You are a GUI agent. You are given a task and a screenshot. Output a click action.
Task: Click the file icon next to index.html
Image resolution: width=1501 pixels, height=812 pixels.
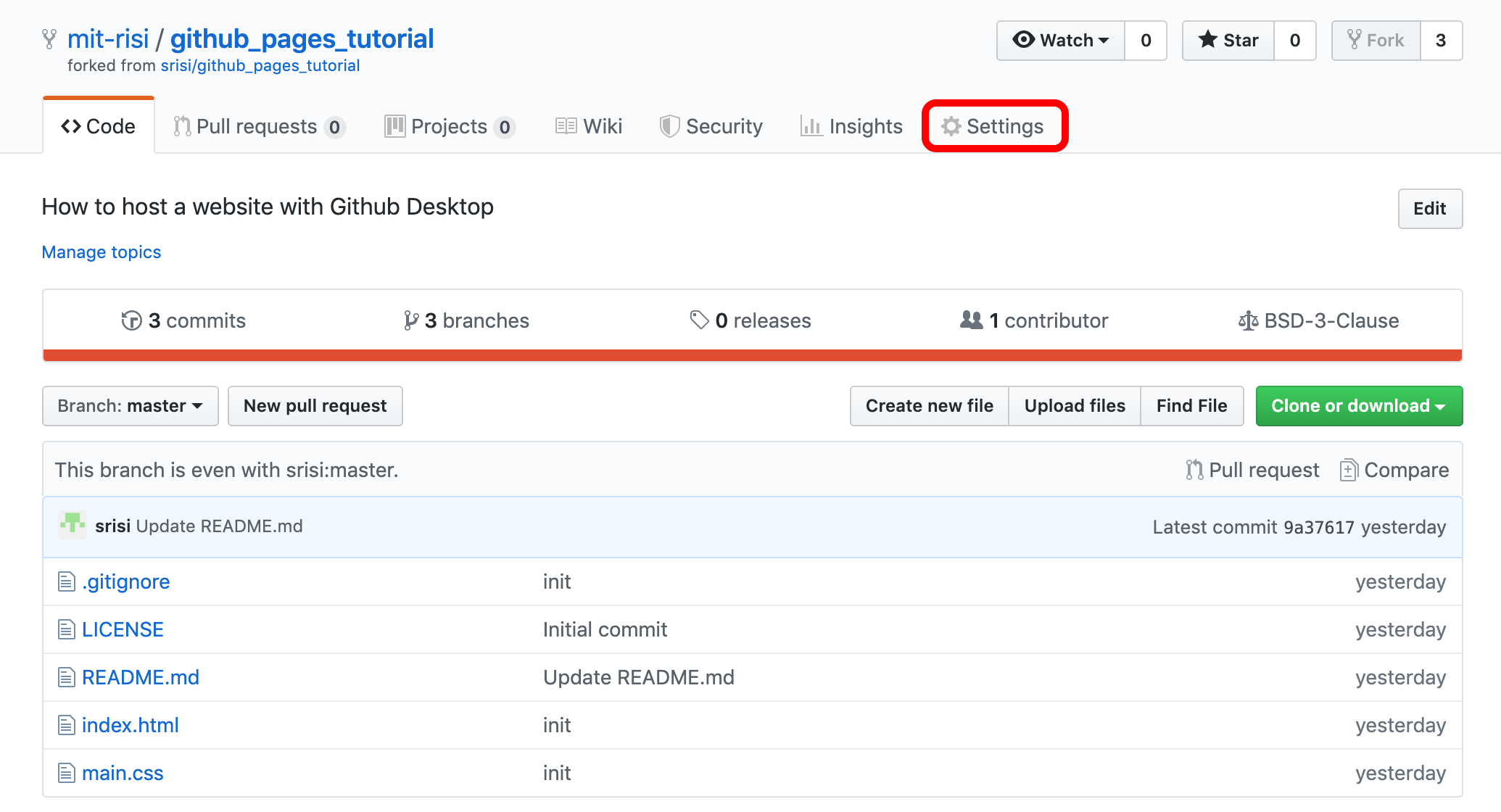(x=66, y=725)
